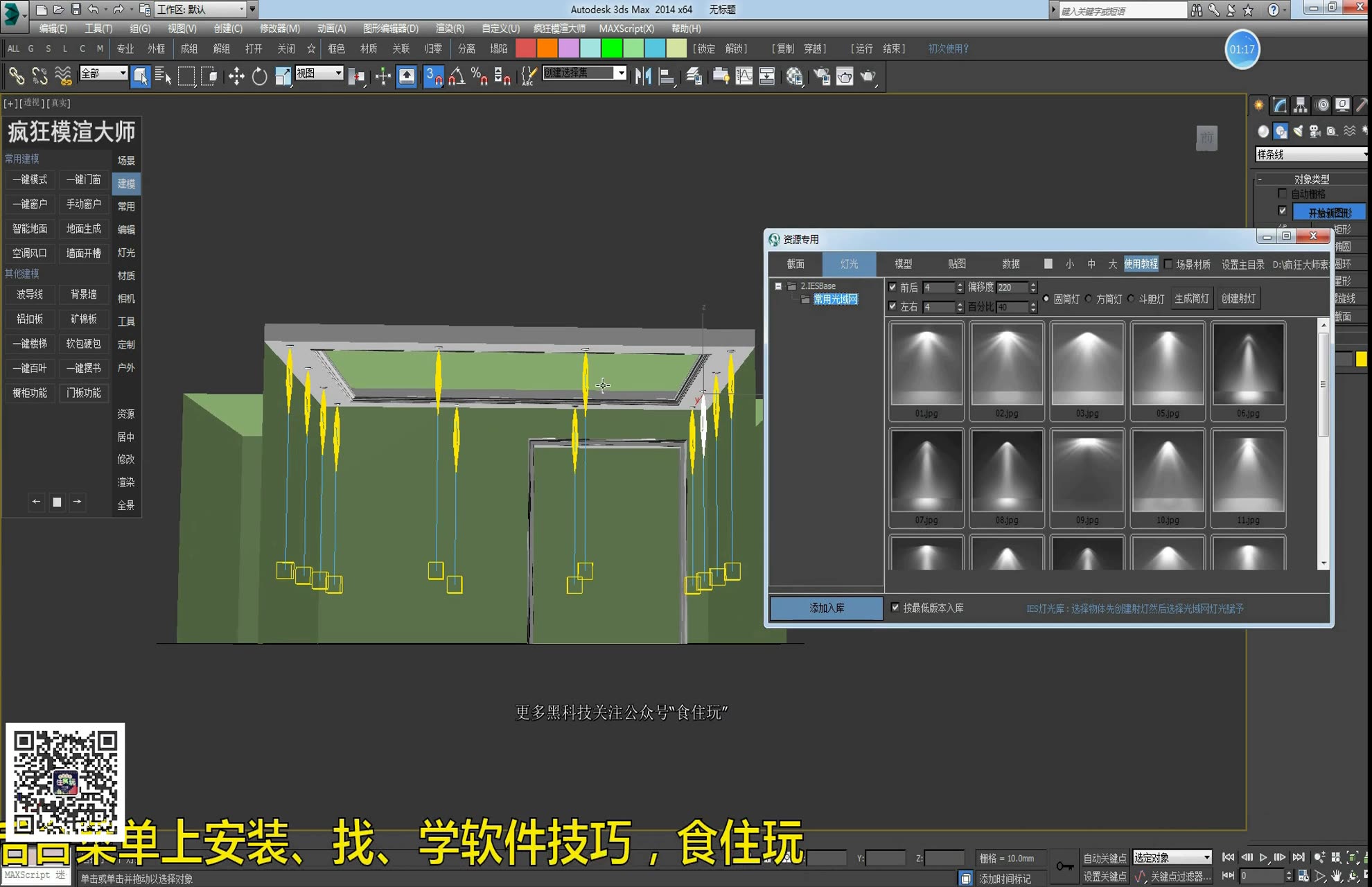Collapse the 2.IESBase tree node
The width and height of the screenshot is (1372, 887).
click(778, 286)
